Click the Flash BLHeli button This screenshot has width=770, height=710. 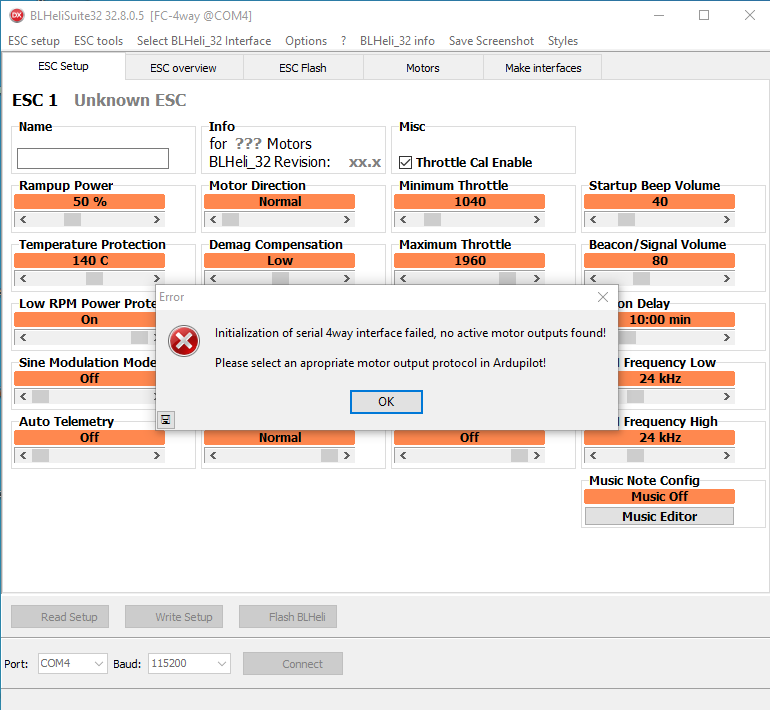[288, 617]
